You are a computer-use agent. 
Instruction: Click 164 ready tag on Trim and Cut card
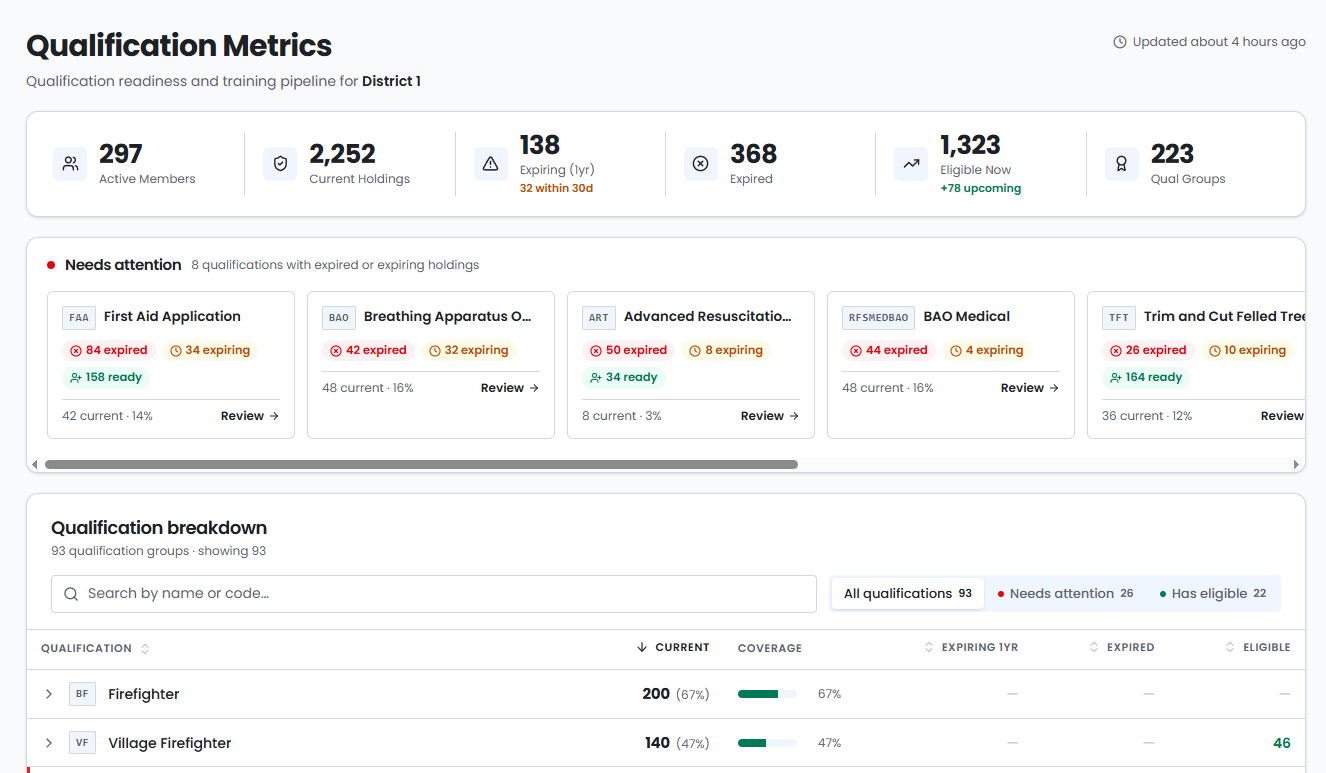(1146, 377)
